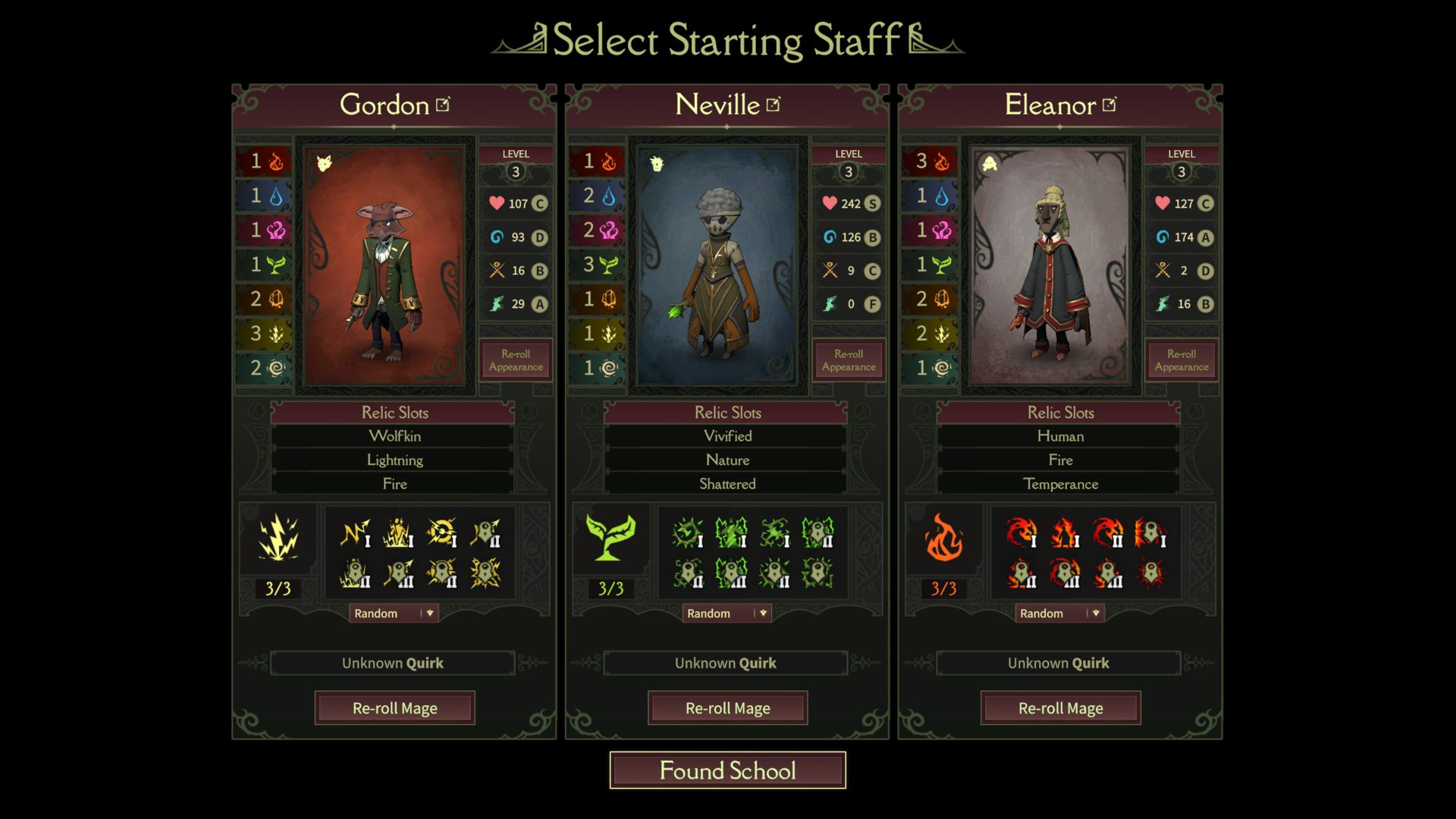The width and height of the screenshot is (1456, 819).
Task: Select Gordon's Wolfkin relic slot
Action: click(x=394, y=436)
